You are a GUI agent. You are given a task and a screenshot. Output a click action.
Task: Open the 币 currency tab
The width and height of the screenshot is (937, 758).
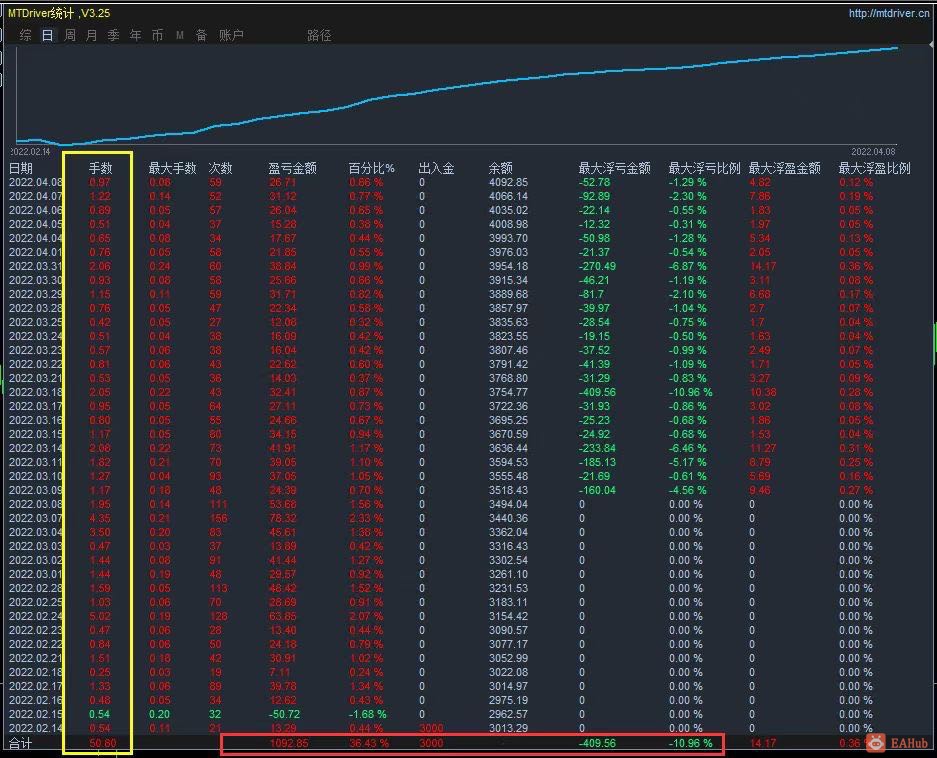[x=157, y=35]
